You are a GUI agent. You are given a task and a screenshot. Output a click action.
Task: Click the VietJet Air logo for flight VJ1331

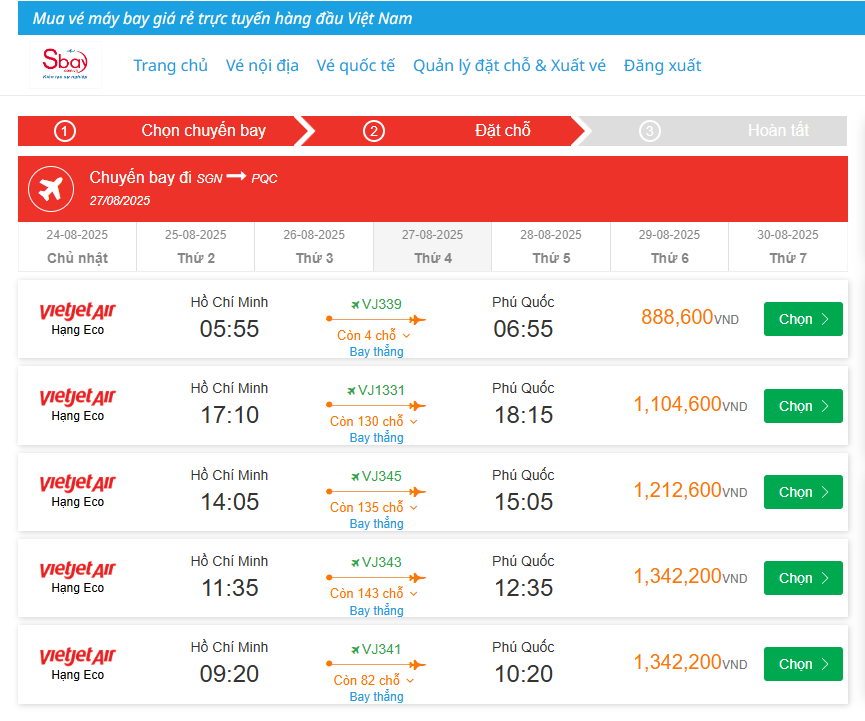(78, 398)
